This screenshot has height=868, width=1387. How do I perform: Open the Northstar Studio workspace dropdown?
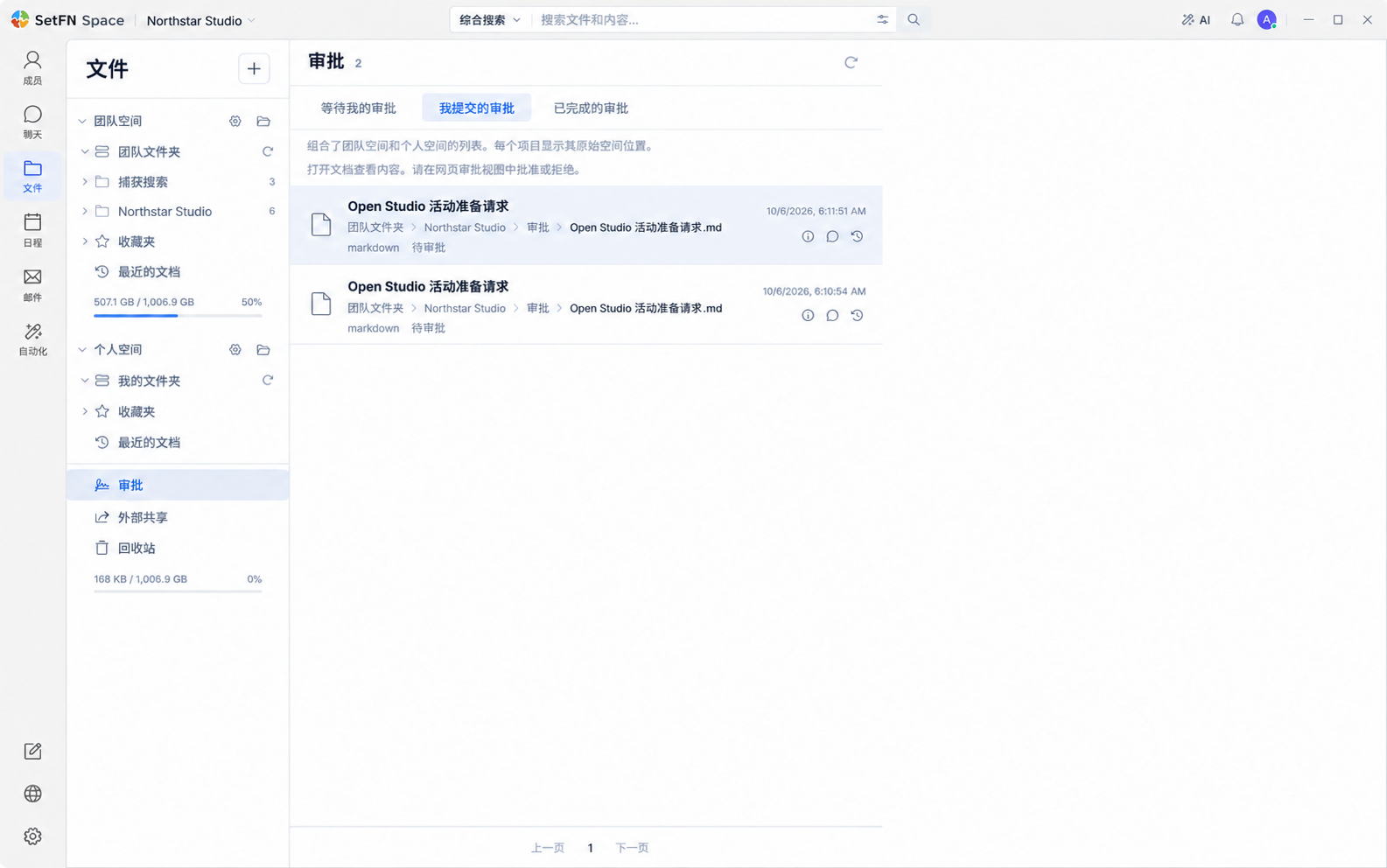coord(200,20)
